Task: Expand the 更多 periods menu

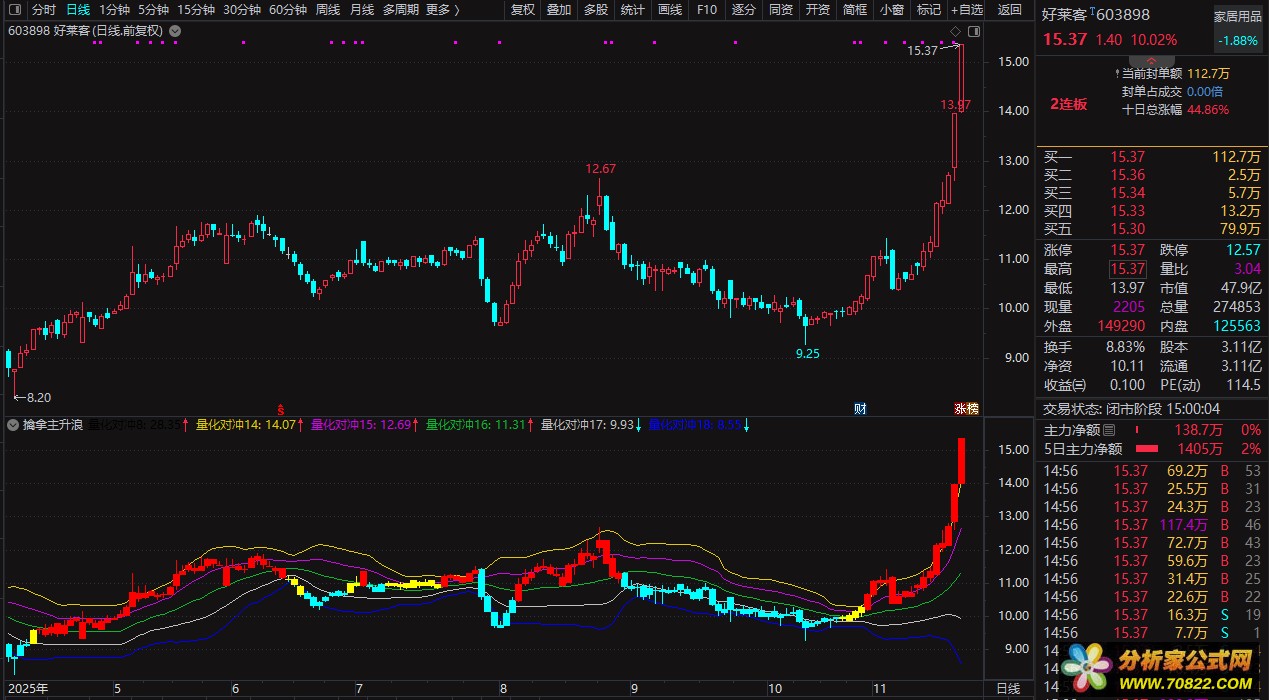Action: (x=443, y=9)
